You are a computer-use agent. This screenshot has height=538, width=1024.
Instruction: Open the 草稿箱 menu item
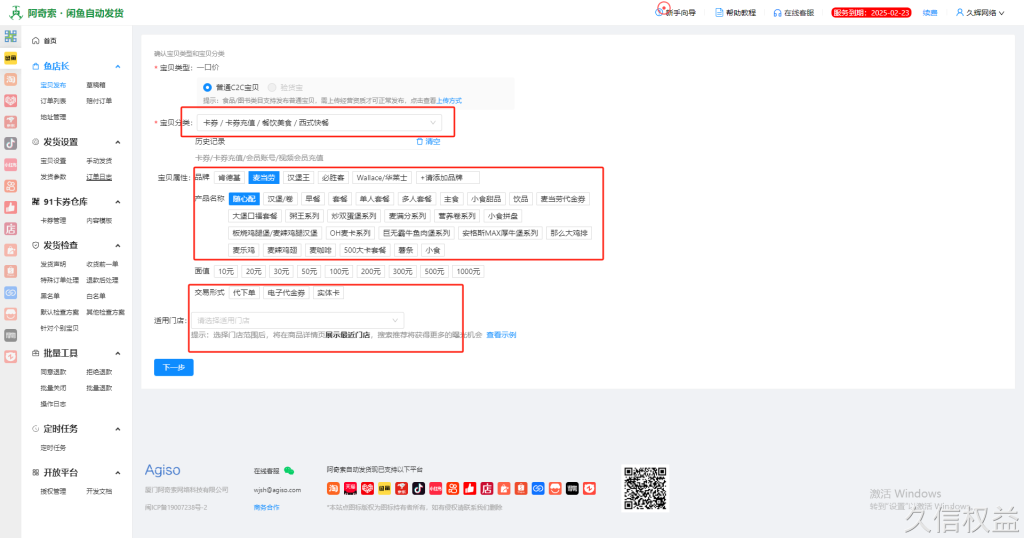[x=96, y=85]
